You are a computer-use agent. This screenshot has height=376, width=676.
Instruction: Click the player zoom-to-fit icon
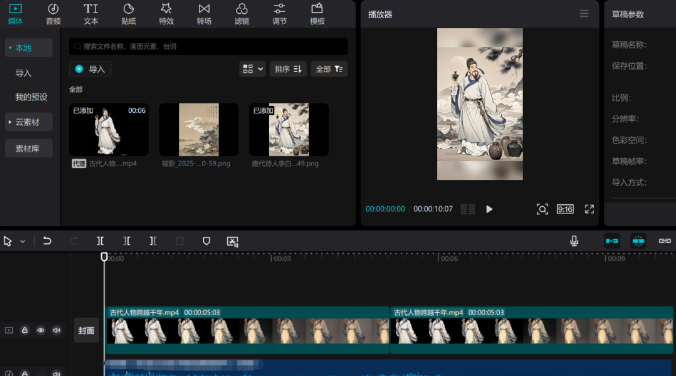pyautogui.click(x=542, y=209)
